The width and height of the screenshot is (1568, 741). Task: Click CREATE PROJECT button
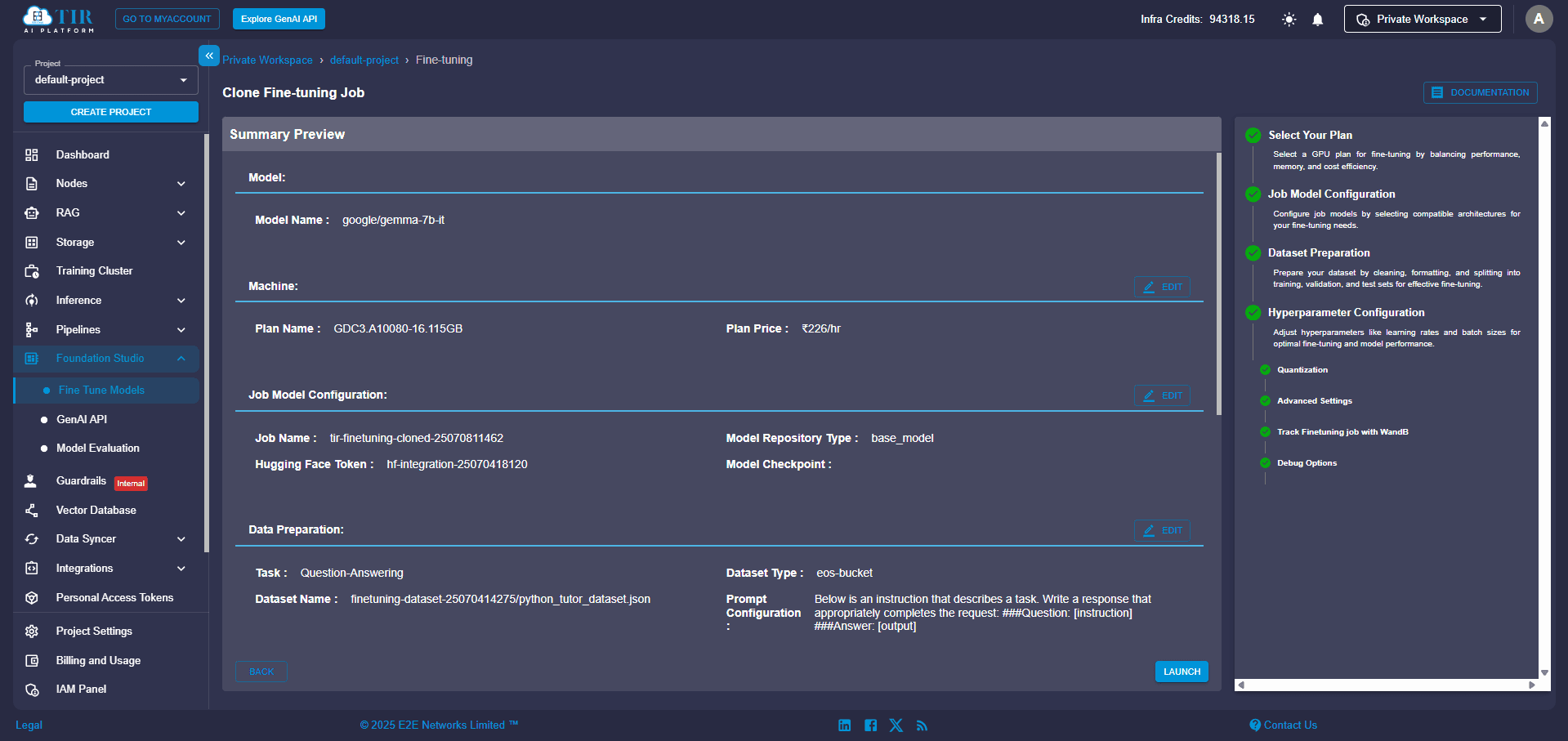111,112
